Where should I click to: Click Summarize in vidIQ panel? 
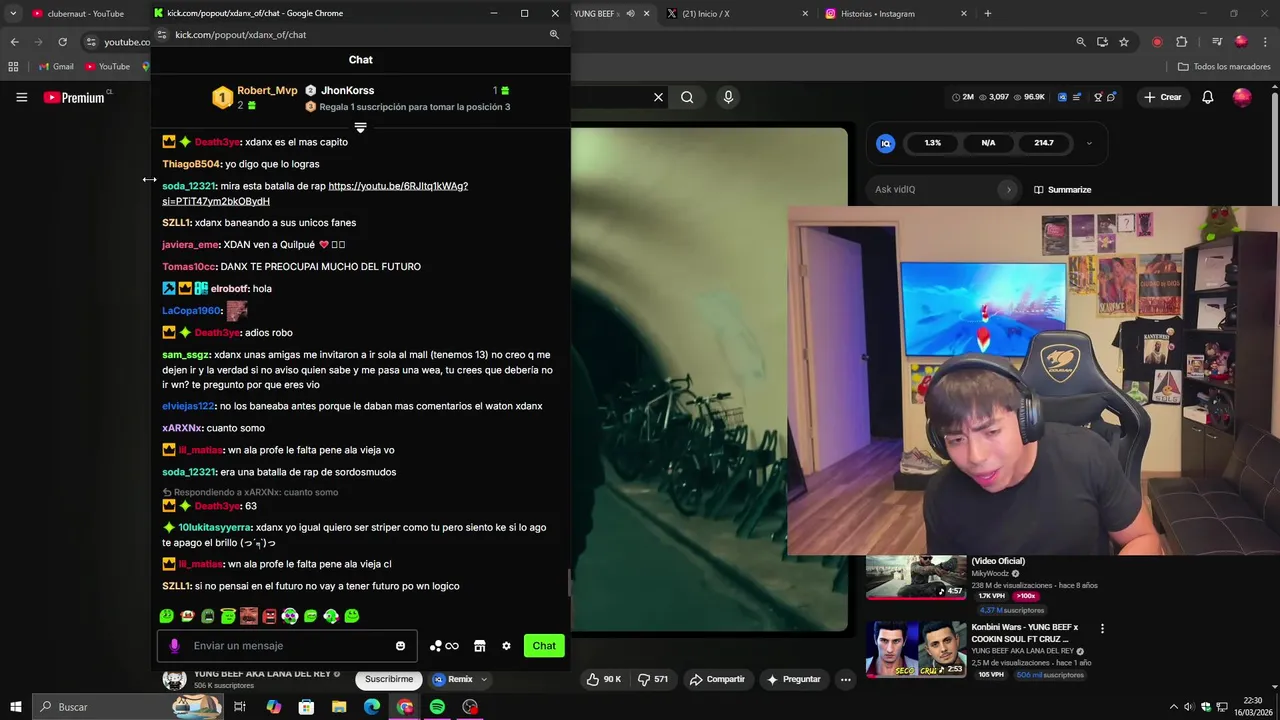[x=1062, y=190]
